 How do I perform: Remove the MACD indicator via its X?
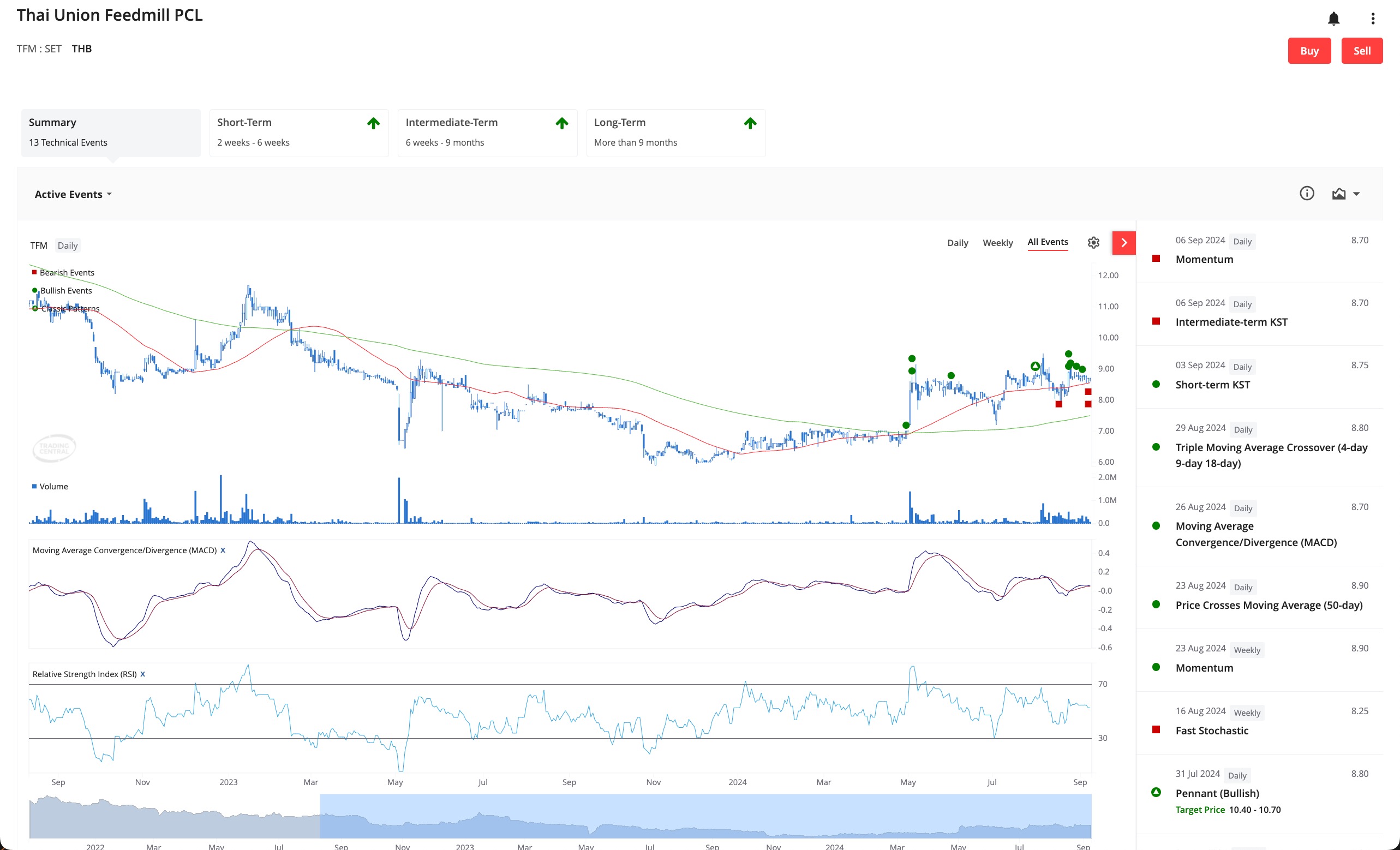click(x=223, y=550)
